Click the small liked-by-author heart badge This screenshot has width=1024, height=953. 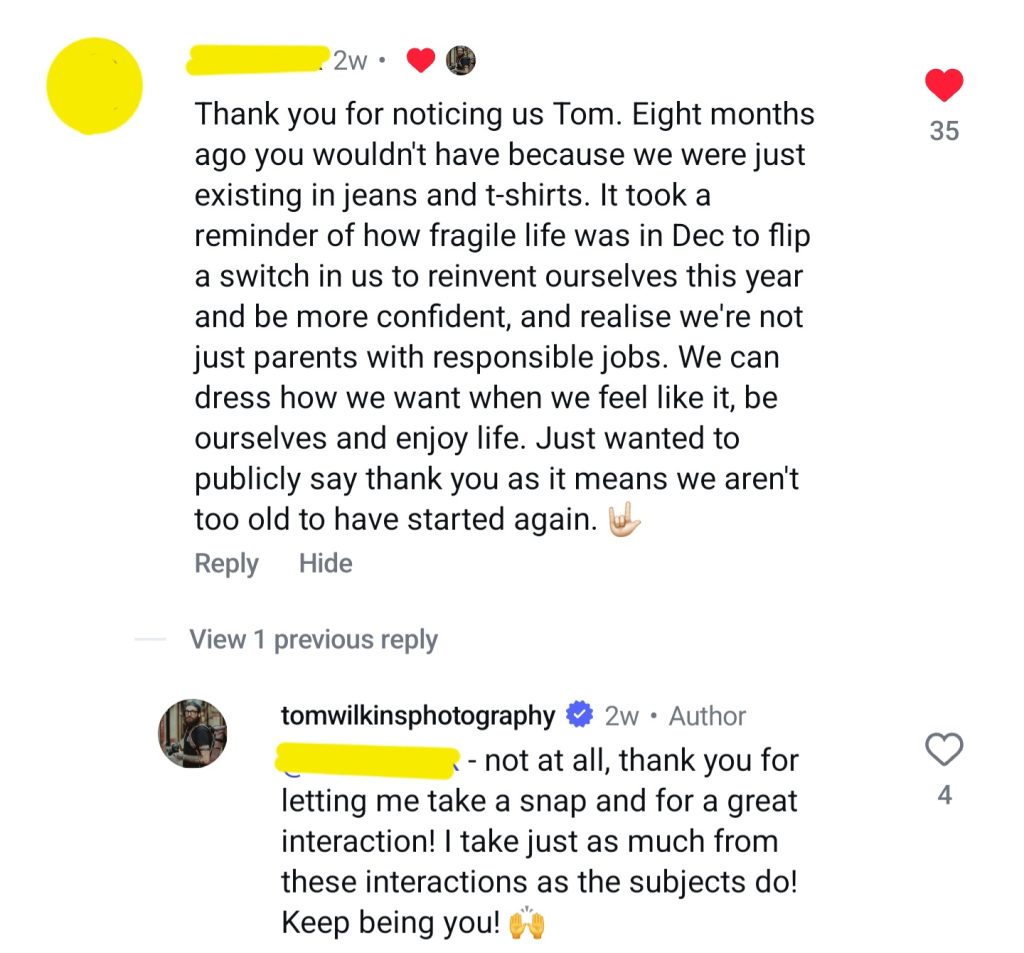[421, 61]
